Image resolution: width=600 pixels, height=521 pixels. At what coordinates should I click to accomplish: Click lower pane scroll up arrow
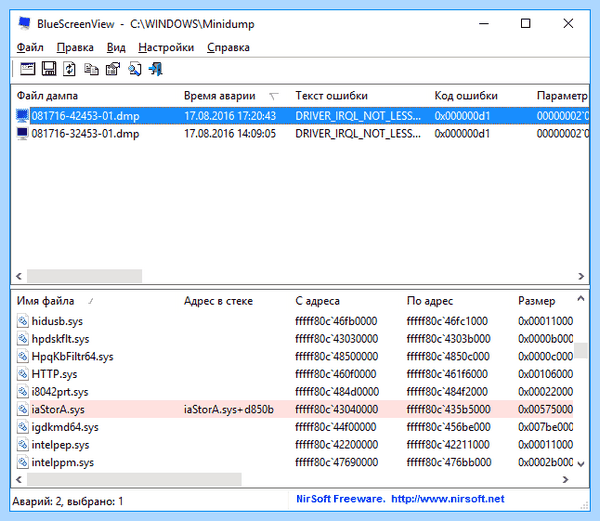coord(581,299)
